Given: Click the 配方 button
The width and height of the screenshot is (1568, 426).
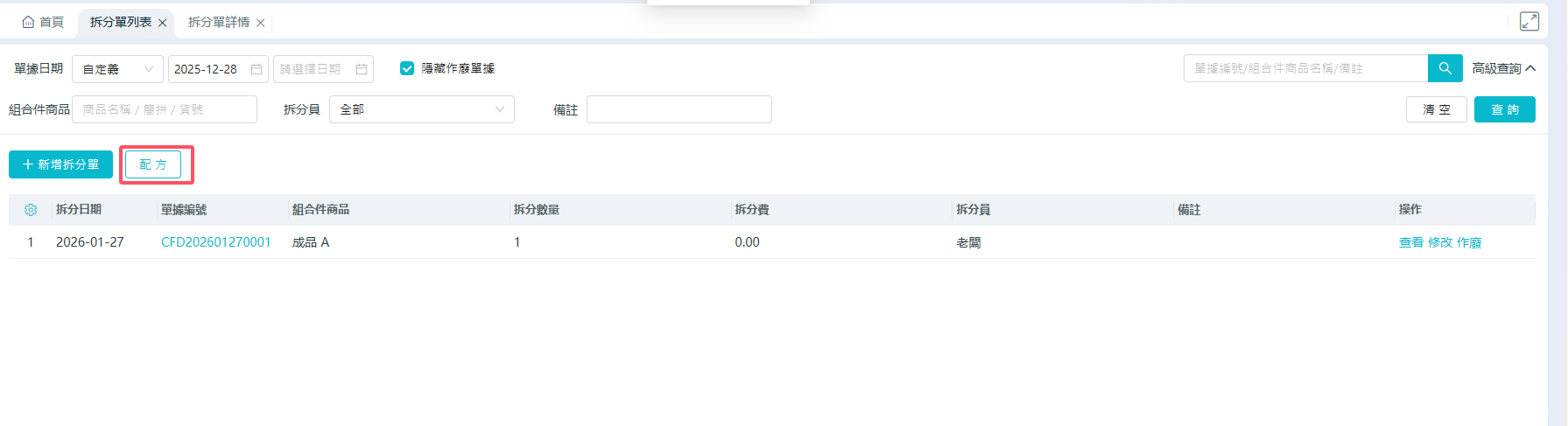Looking at the screenshot, I should [153, 164].
